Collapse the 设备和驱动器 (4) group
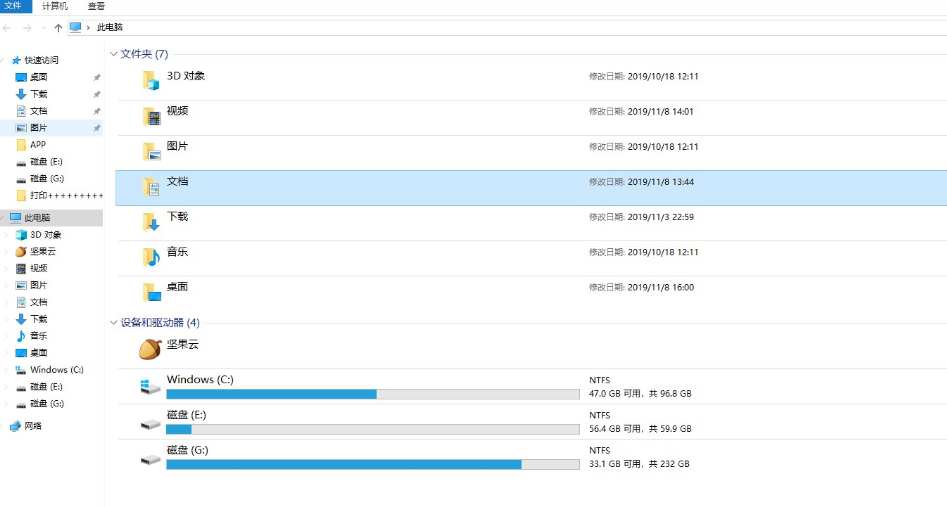947x506 pixels. pyautogui.click(x=113, y=323)
